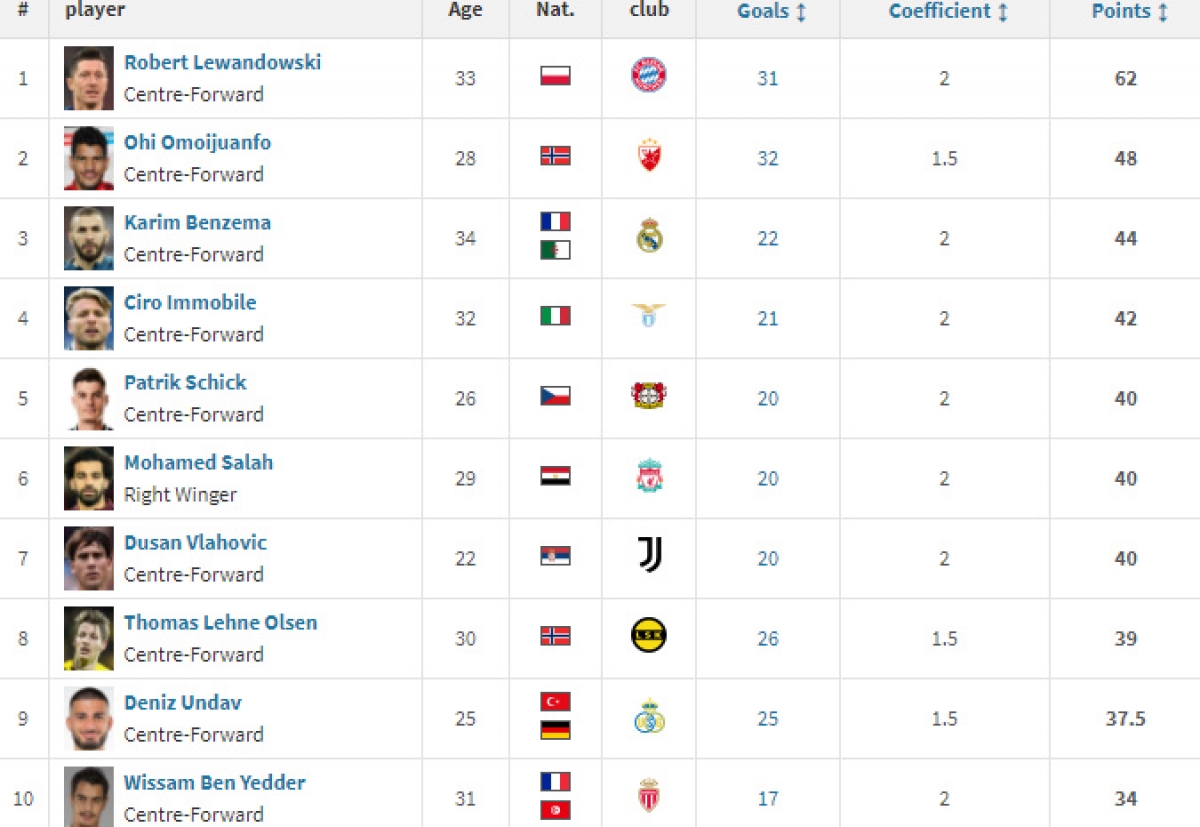Open the Real Madrid club crest
The height and width of the screenshot is (827, 1200).
(x=650, y=236)
